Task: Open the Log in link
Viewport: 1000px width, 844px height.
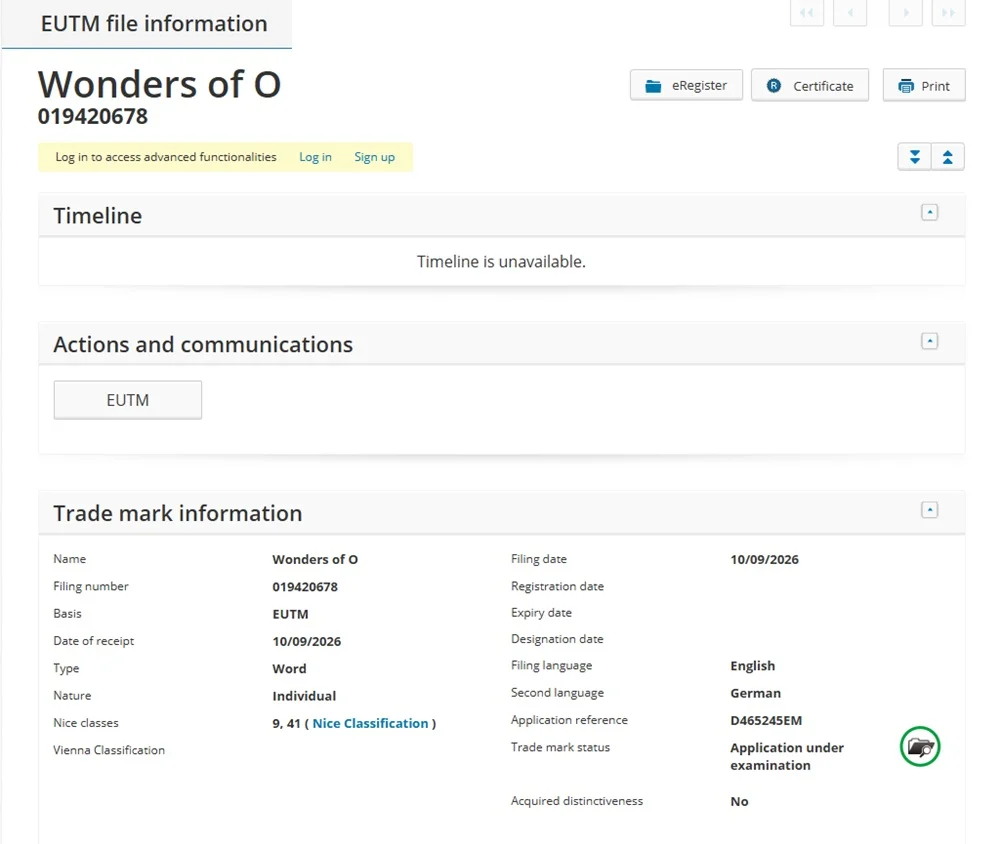Action: 316,157
